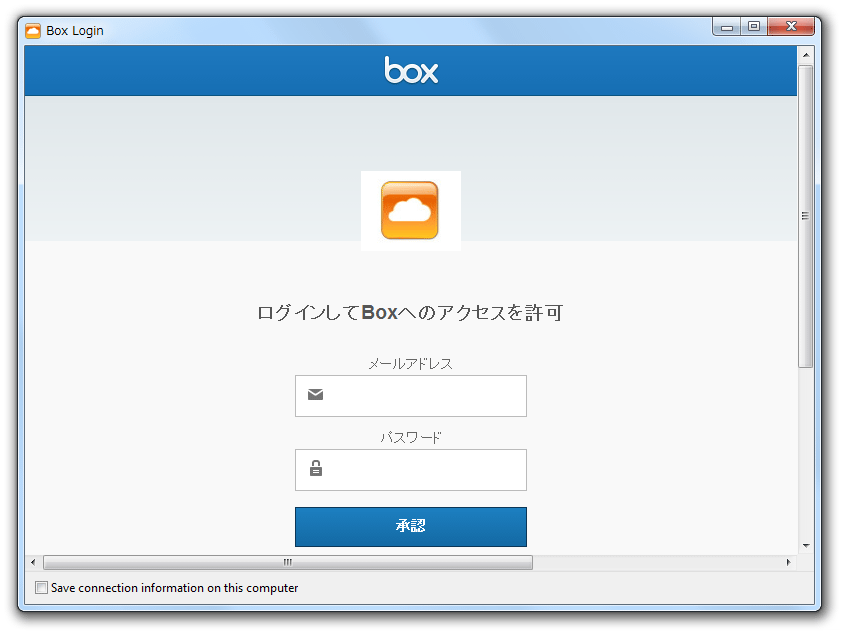Click the horizontal scrollbar left arrow
Screen dimensions: 844x634
point(33,562)
